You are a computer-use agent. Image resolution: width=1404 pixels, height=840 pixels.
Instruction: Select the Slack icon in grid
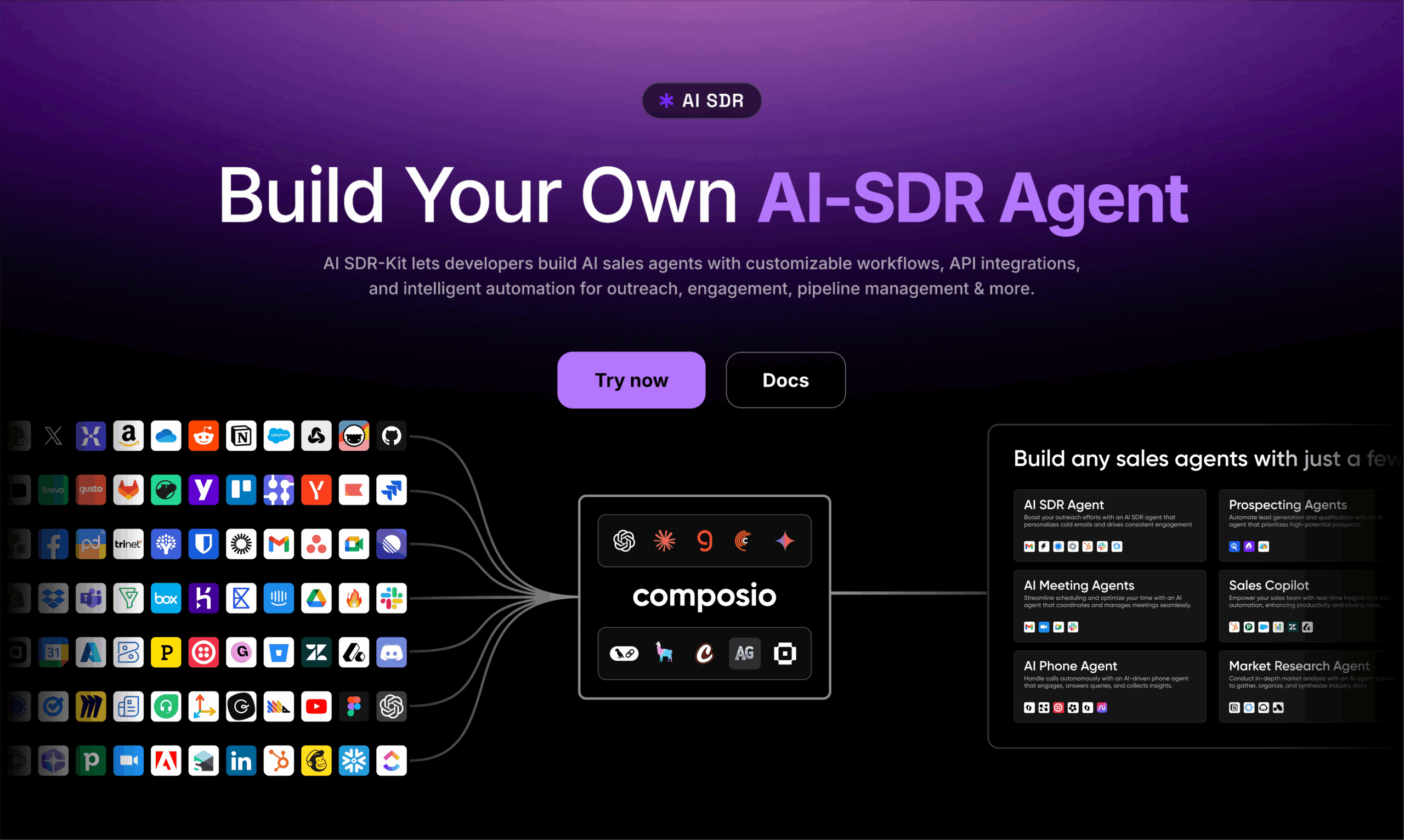pyautogui.click(x=392, y=598)
